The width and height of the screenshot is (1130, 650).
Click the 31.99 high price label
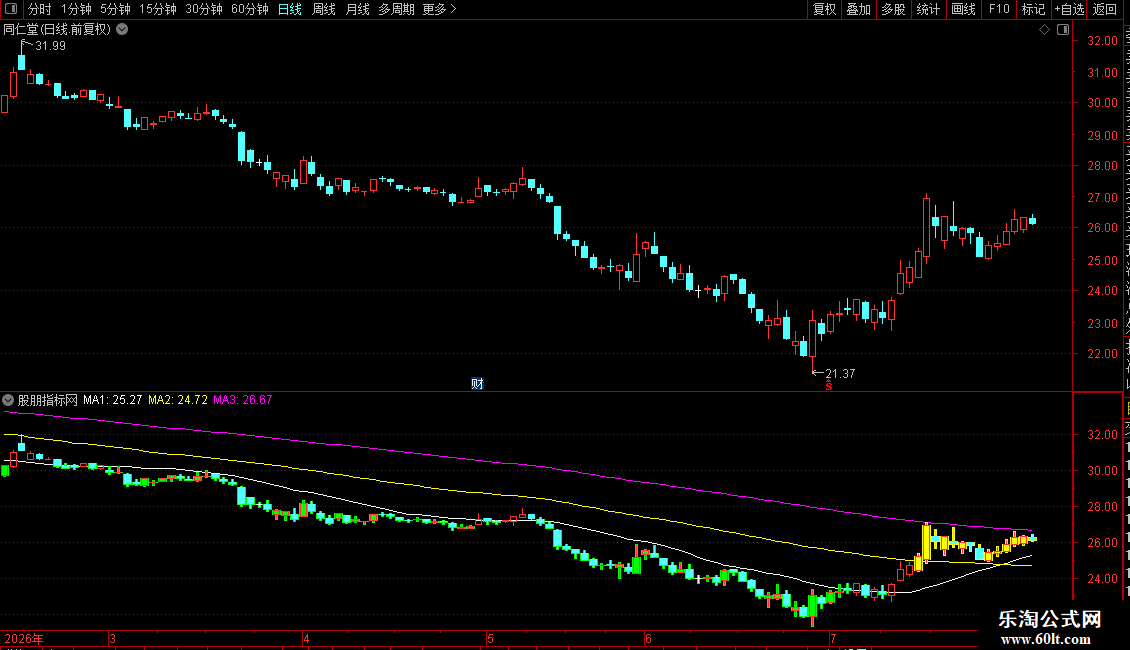point(50,46)
